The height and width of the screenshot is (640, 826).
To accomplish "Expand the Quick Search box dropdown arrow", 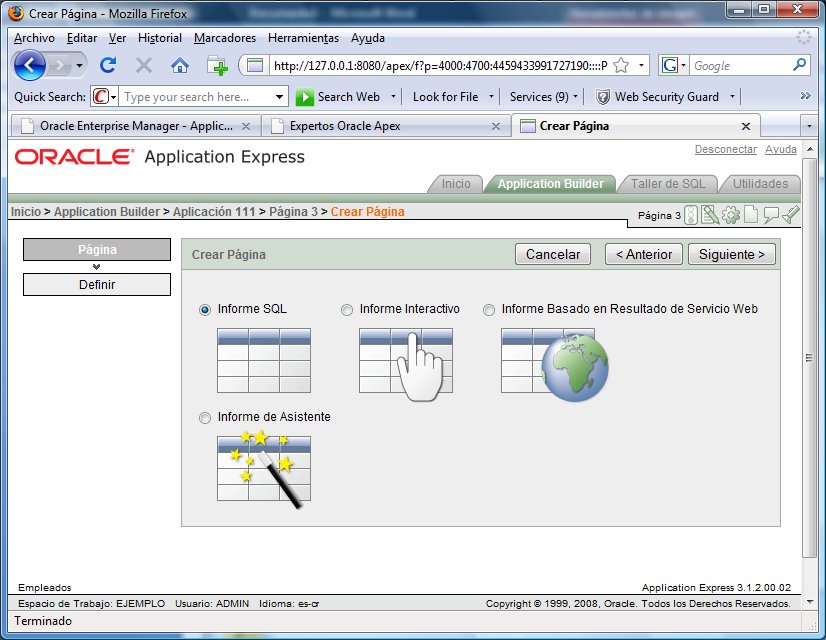I will [280, 97].
